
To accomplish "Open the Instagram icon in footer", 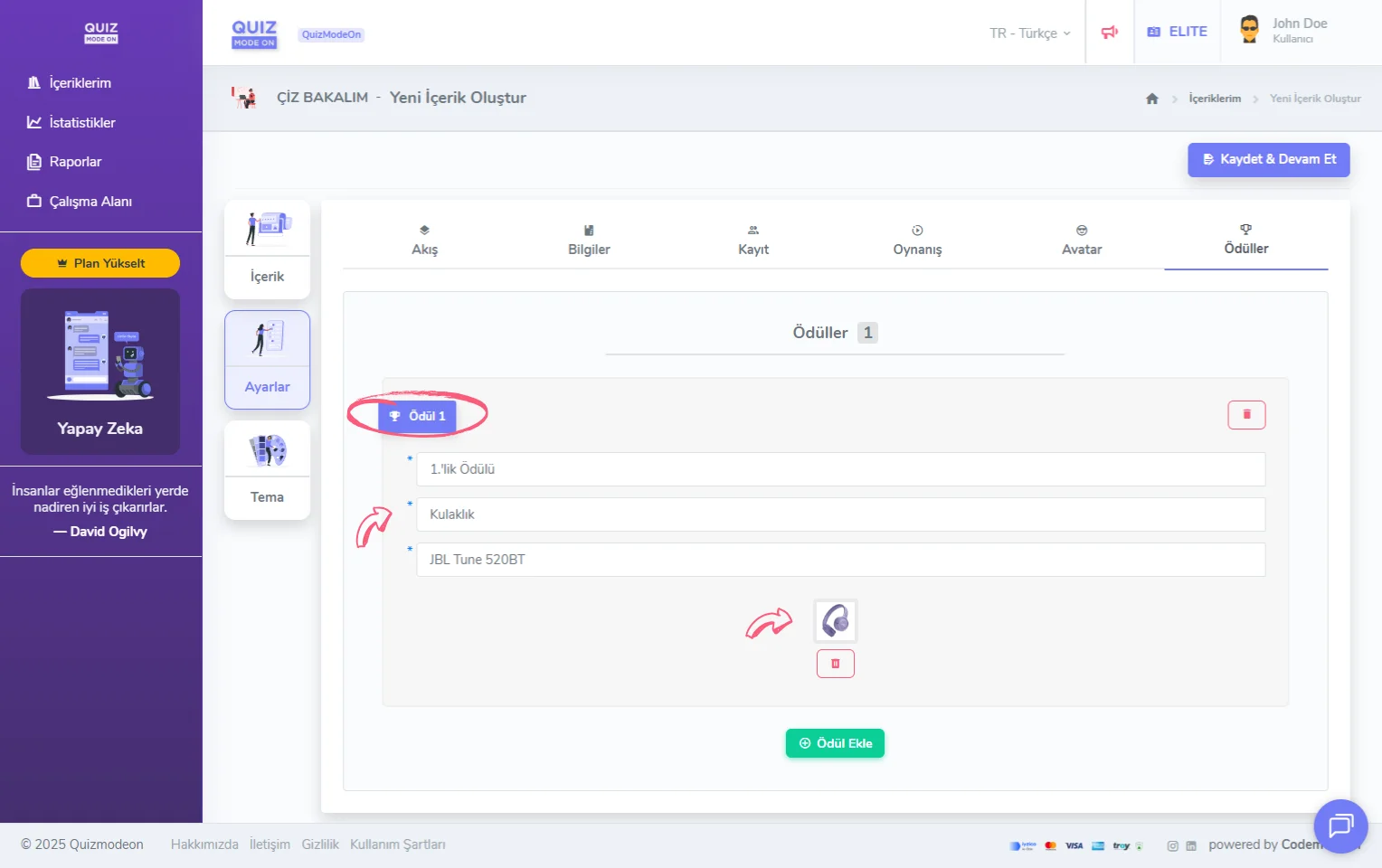I will click(x=1172, y=846).
